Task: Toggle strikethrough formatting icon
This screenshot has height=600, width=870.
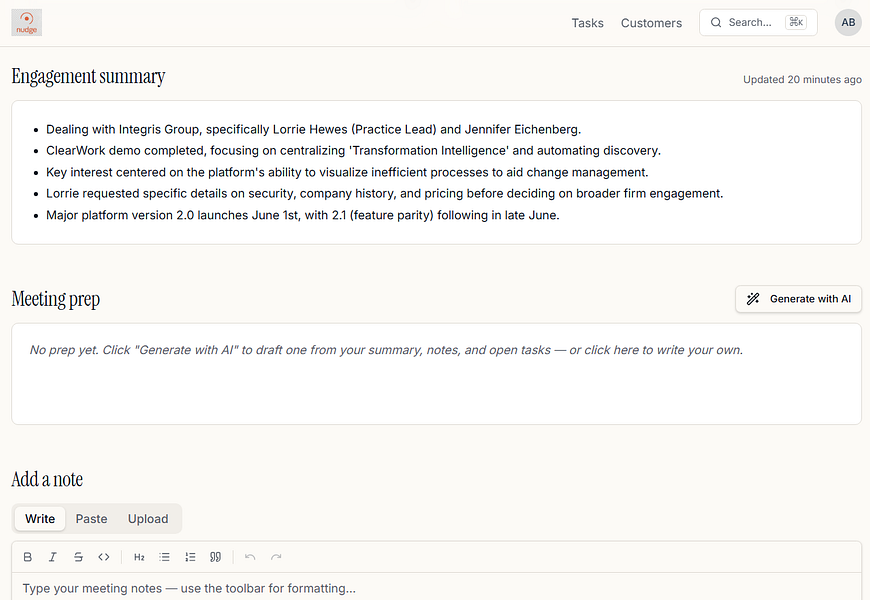Action: tap(78, 557)
